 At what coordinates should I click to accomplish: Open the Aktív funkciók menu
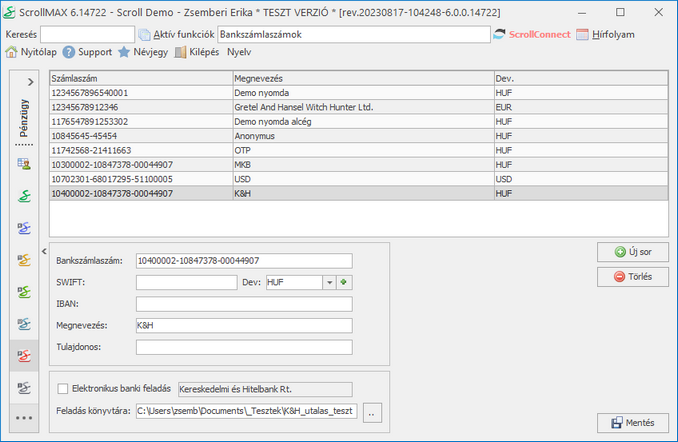point(184,34)
